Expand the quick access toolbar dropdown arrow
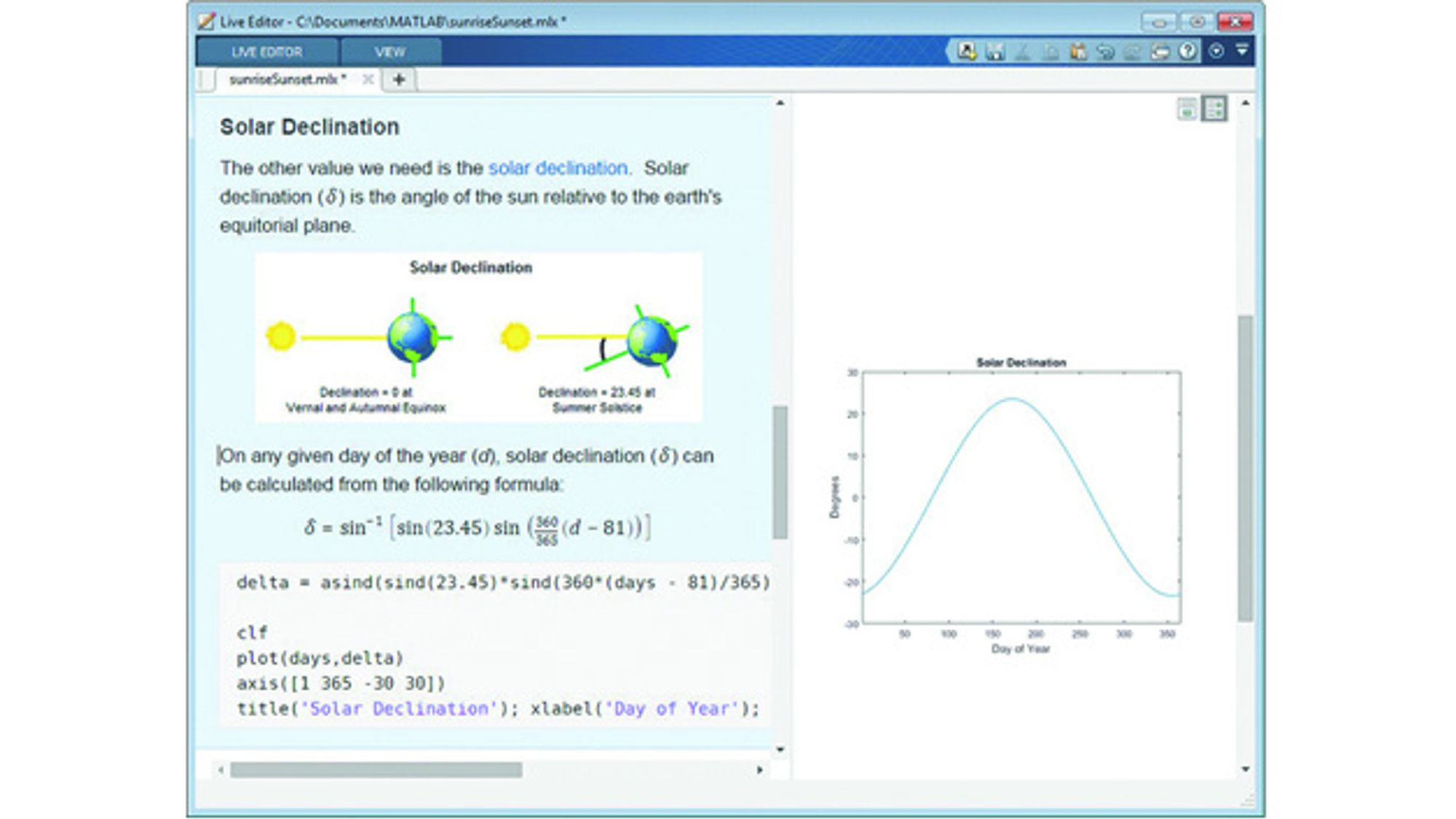The height and width of the screenshot is (819, 1456). [1242, 50]
